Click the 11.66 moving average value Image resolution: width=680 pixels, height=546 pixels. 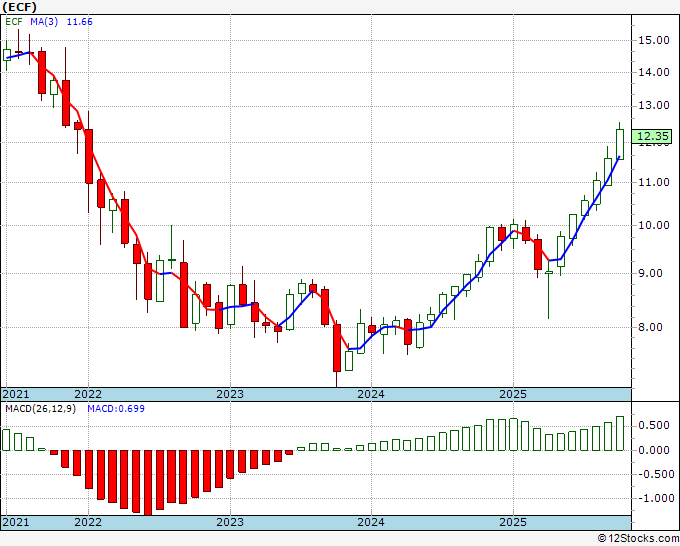tap(79, 22)
